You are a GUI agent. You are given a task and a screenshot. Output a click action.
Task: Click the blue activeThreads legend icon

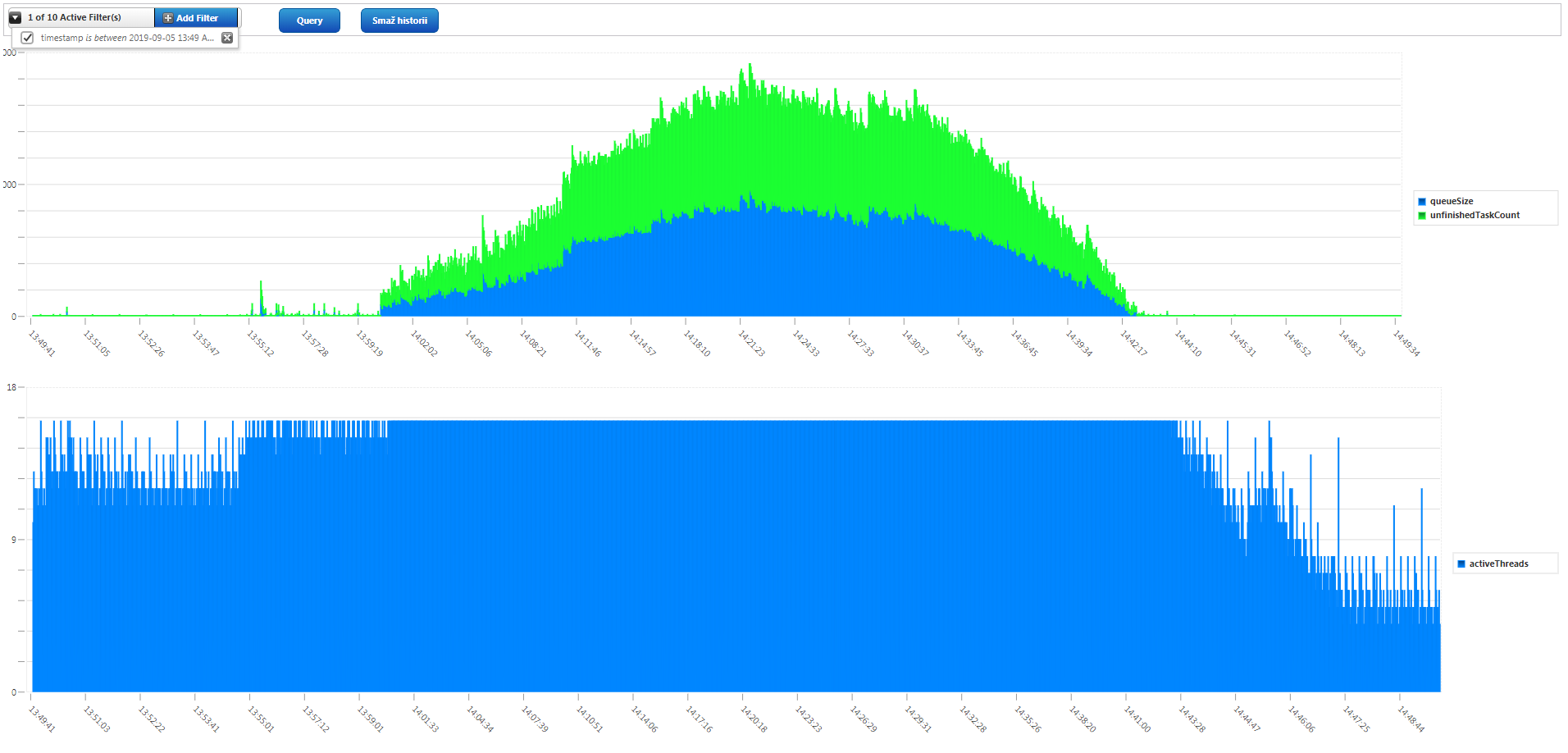pyautogui.click(x=1461, y=564)
